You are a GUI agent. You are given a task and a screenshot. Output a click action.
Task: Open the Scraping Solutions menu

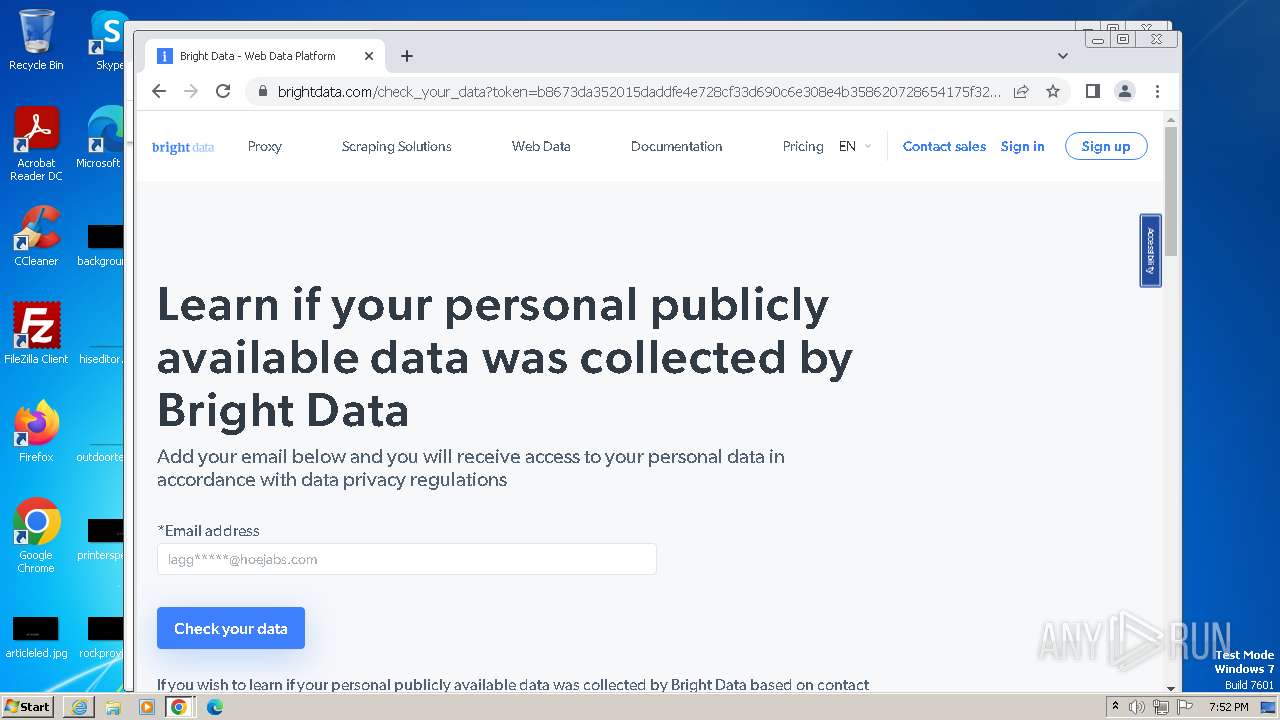pyautogui.click(x=397, y=146)
